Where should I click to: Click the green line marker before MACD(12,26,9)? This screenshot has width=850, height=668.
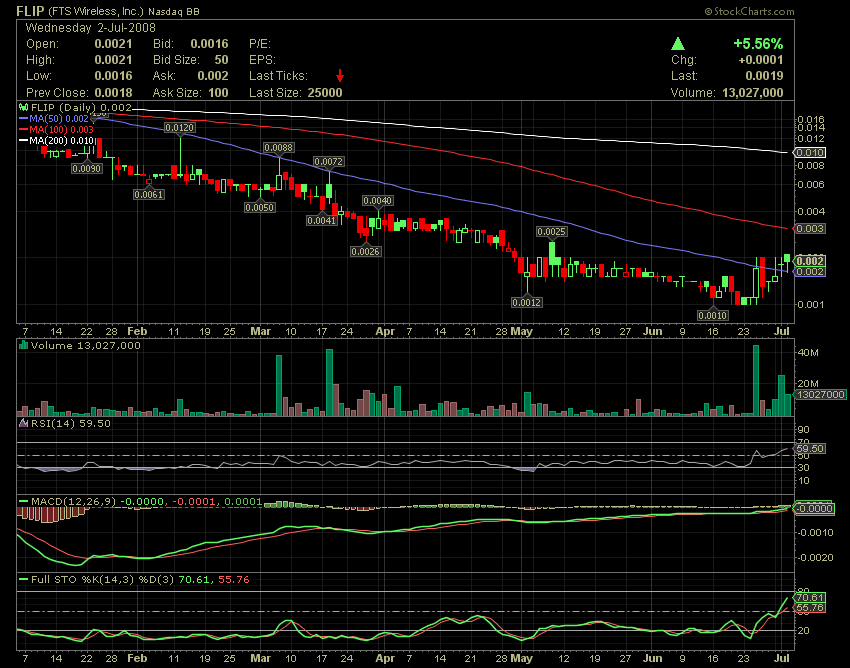[x=23, y=502]
